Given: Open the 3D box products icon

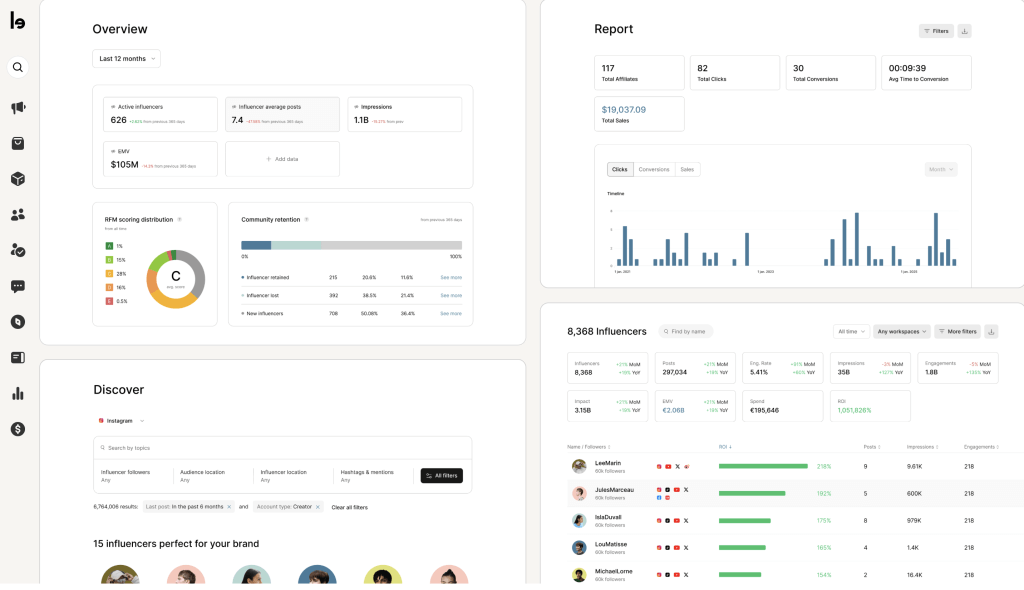Looking at the screenshot, I should (18, 179).
